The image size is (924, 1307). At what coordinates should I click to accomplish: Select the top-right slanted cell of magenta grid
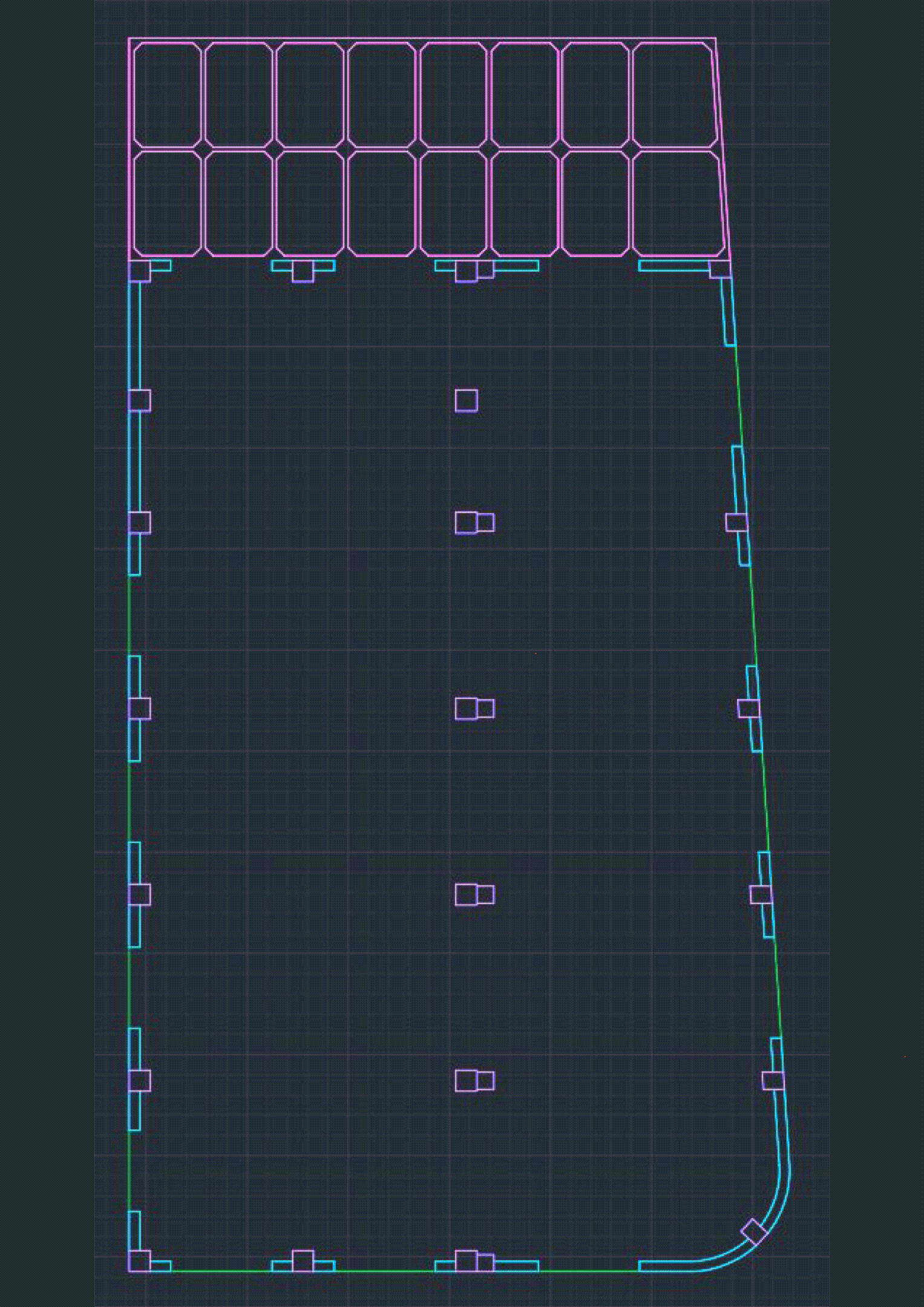coord(673,94)
